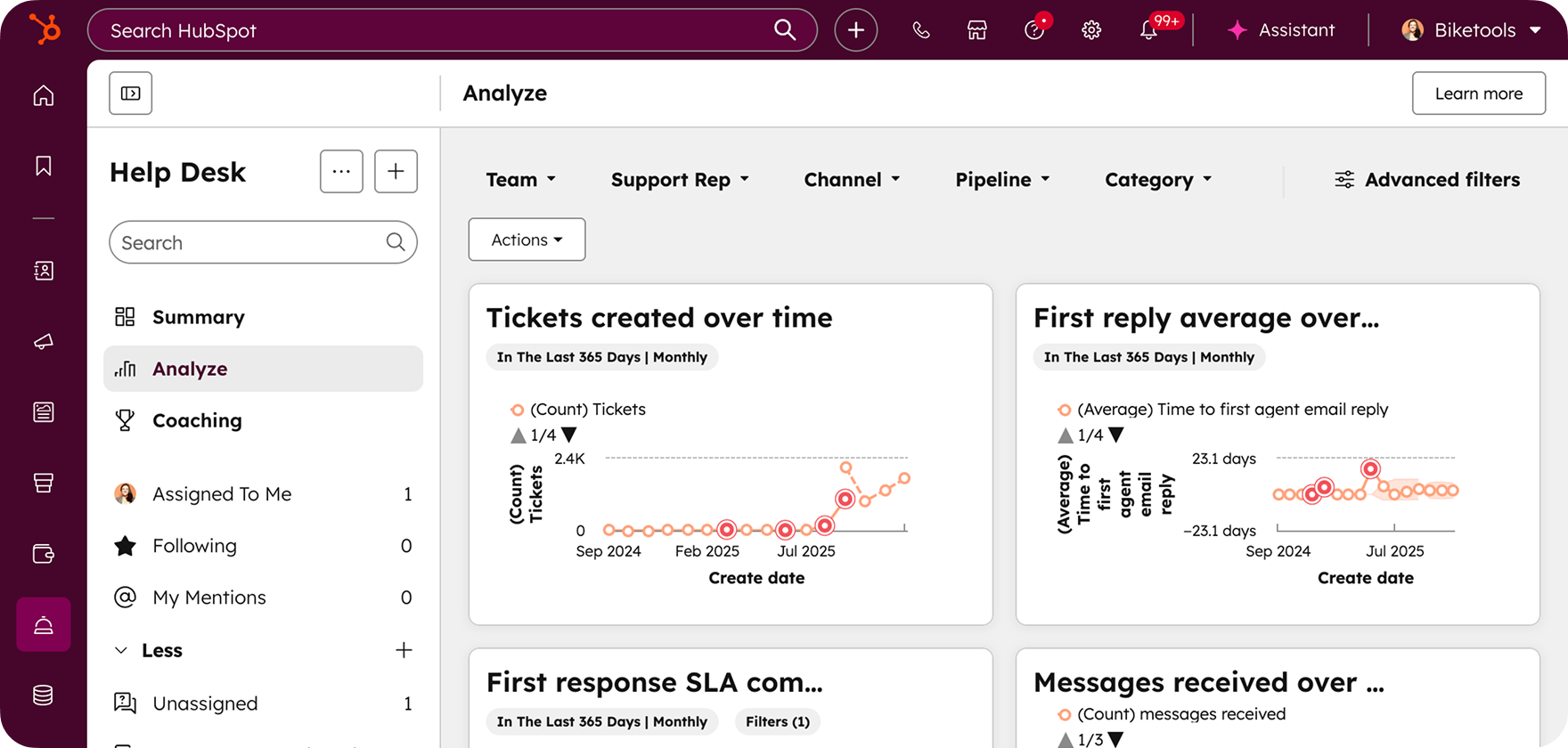
Task: Open the Summary view
Action: [263, 317]
